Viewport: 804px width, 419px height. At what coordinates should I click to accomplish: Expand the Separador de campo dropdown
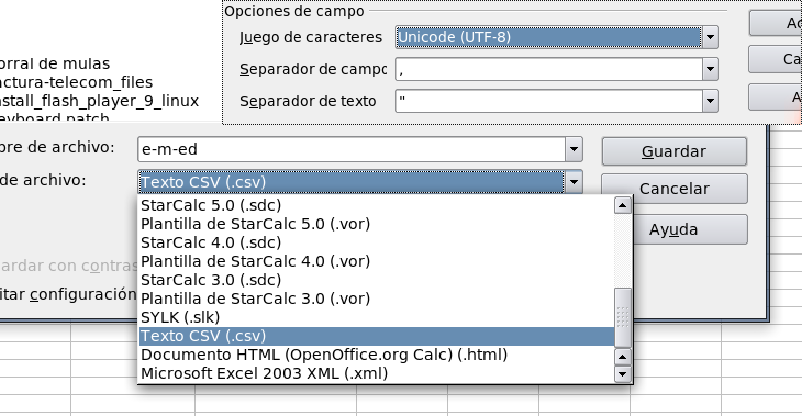[x=710, y=70]
